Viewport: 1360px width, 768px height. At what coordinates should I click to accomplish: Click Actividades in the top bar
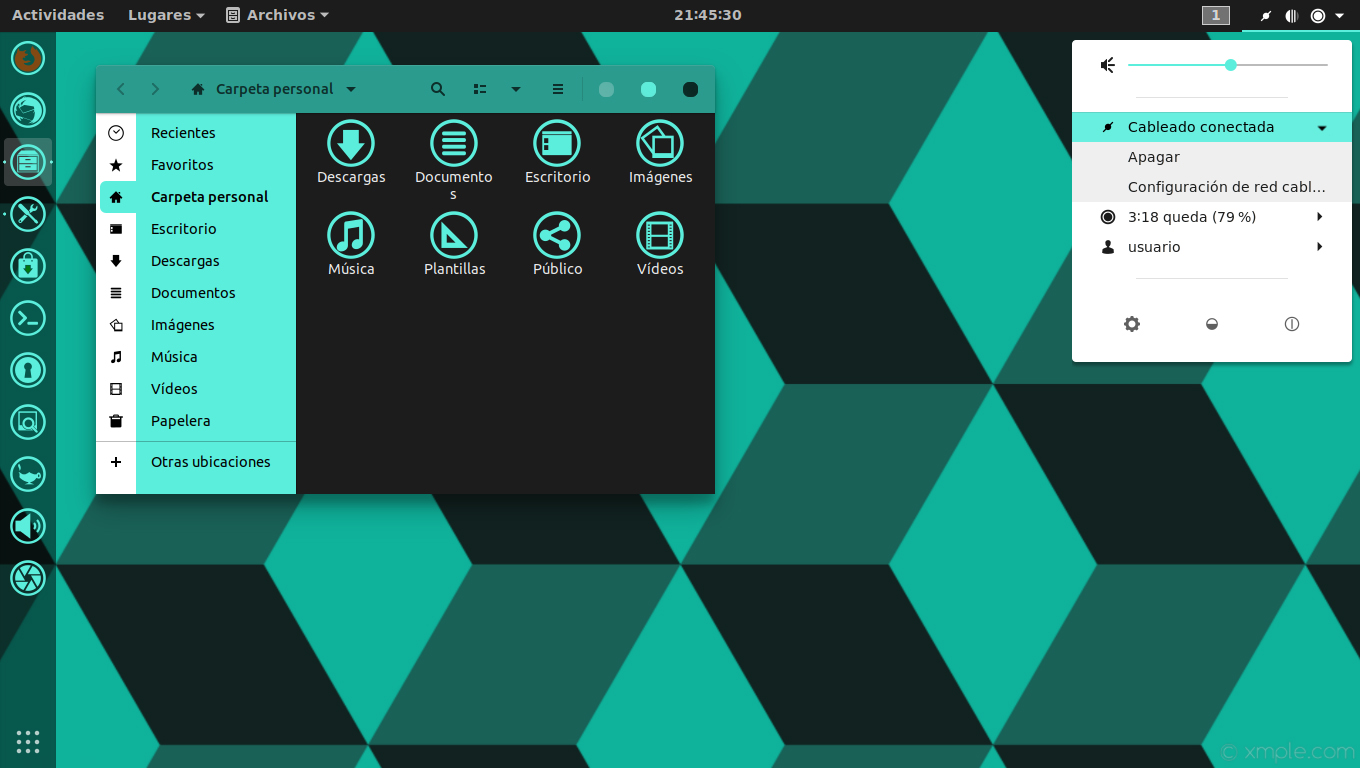[x=58, y=15]
